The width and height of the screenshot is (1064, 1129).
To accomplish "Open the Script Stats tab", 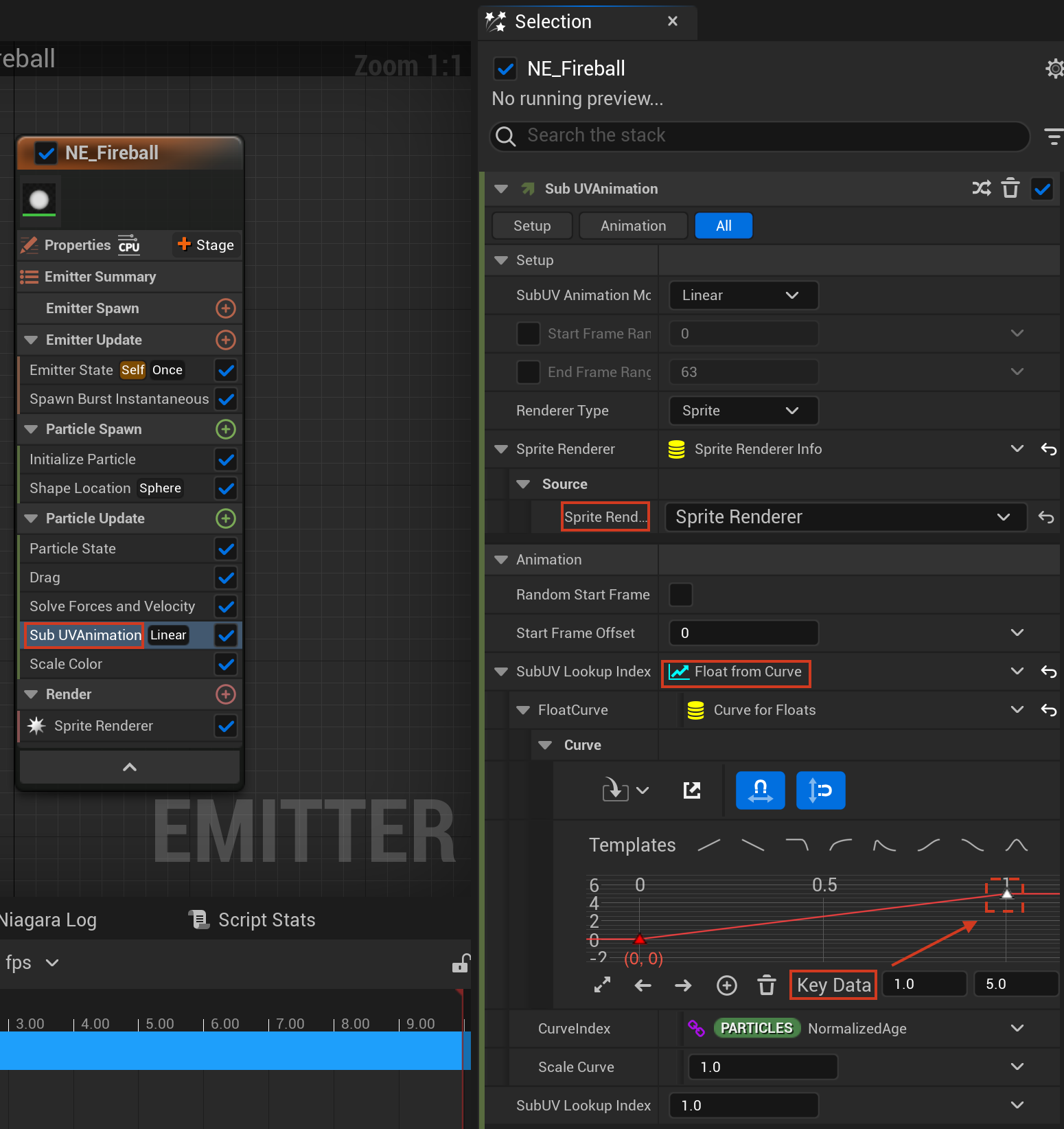I will 253,920.
